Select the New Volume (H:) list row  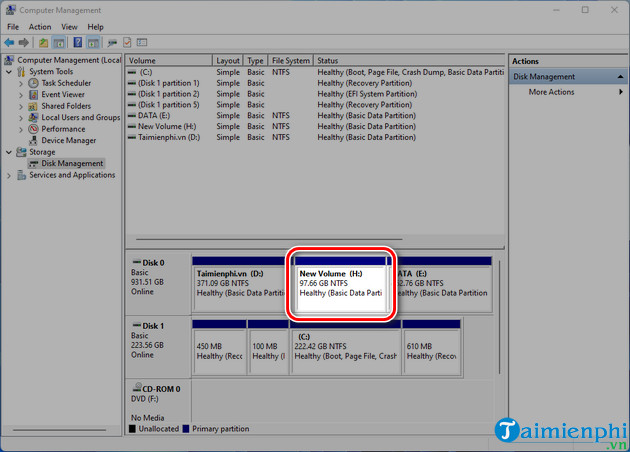(x=315, y=127)
